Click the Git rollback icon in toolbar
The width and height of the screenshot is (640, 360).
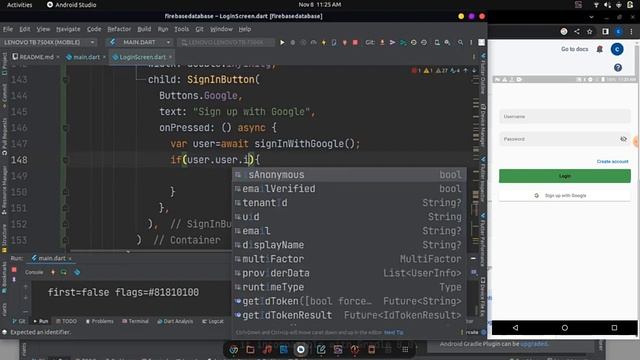click(424, 42)
